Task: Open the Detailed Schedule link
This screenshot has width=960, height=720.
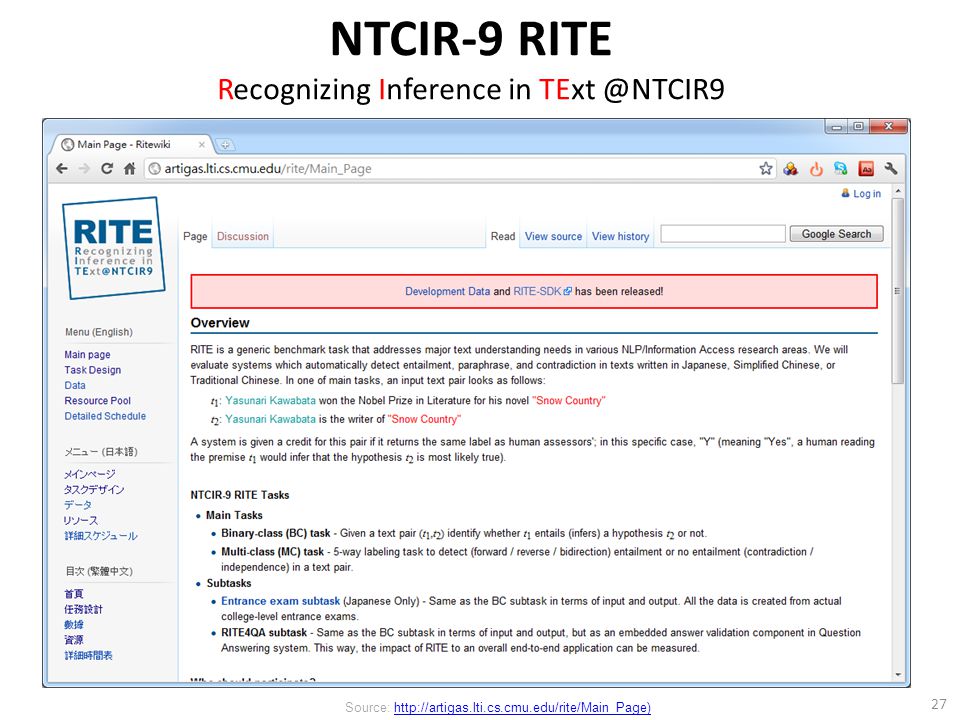Action: 105,416
